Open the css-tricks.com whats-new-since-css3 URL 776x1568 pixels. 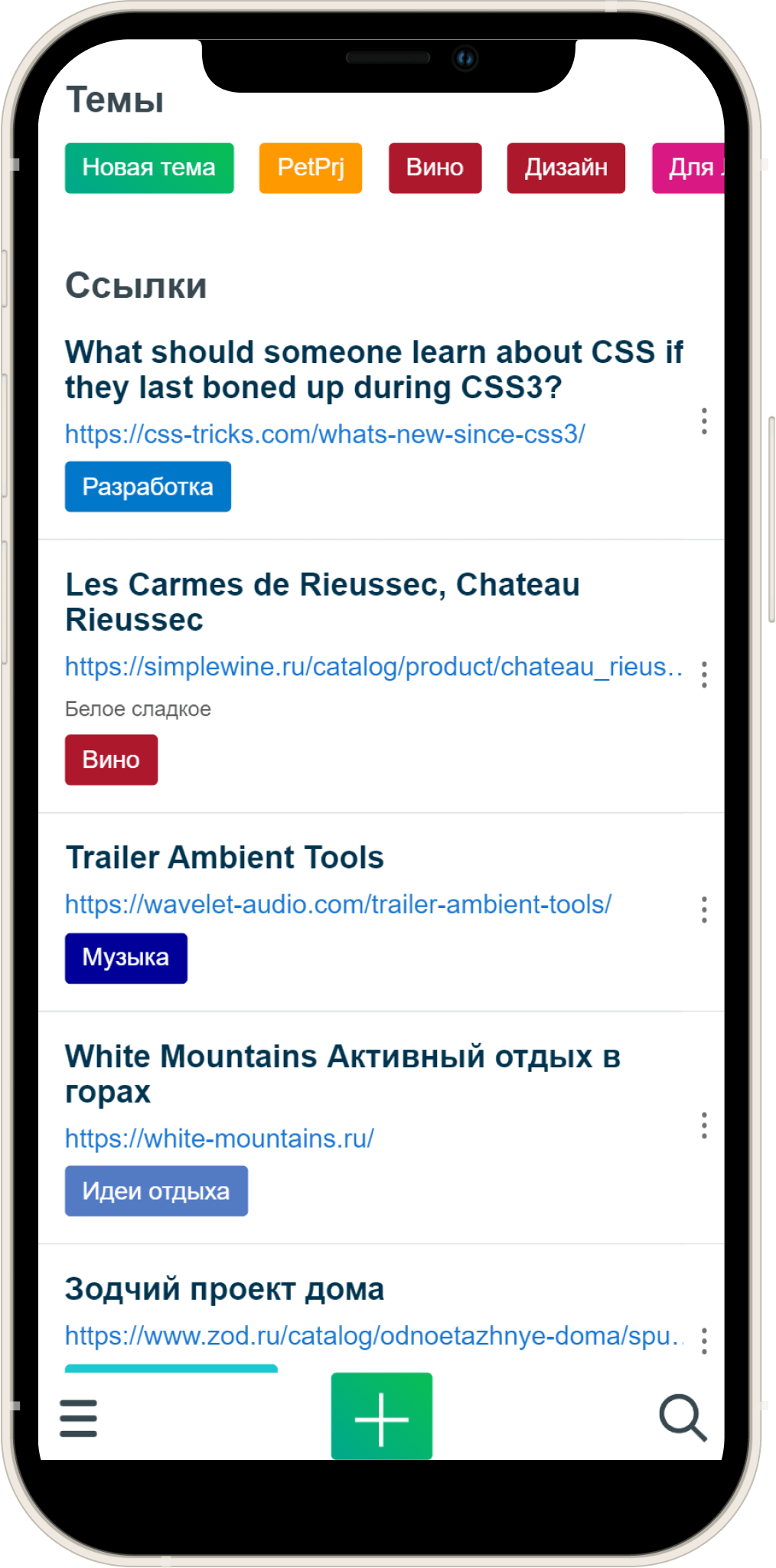[x=324, y=434]
